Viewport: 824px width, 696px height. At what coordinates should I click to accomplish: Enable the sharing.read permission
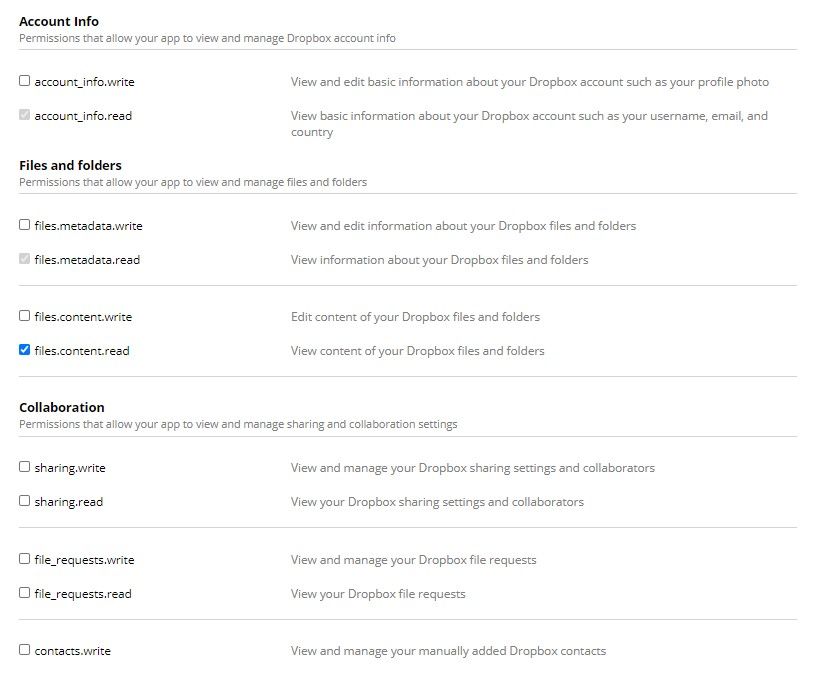(24, 501)
